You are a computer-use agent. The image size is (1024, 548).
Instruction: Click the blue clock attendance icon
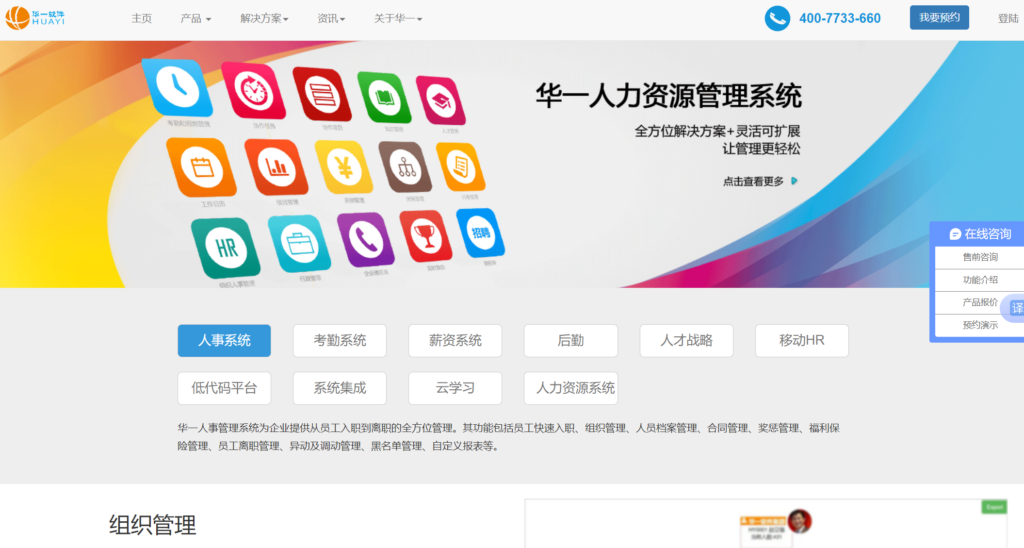[177, 88]
